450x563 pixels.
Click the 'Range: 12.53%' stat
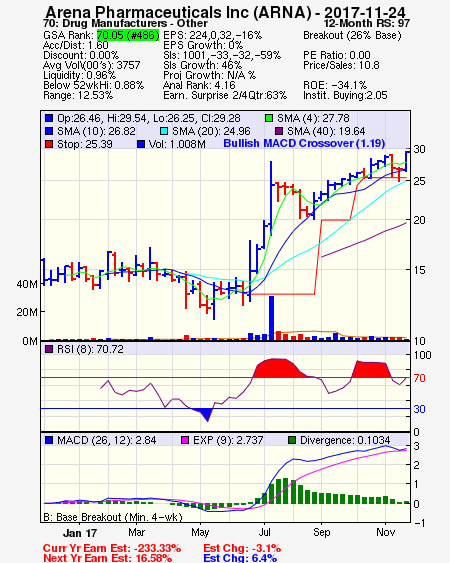click(78, 96)
